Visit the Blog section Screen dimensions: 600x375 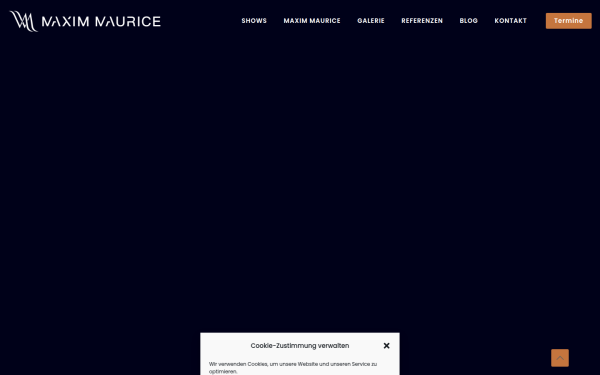coord(469,21)
